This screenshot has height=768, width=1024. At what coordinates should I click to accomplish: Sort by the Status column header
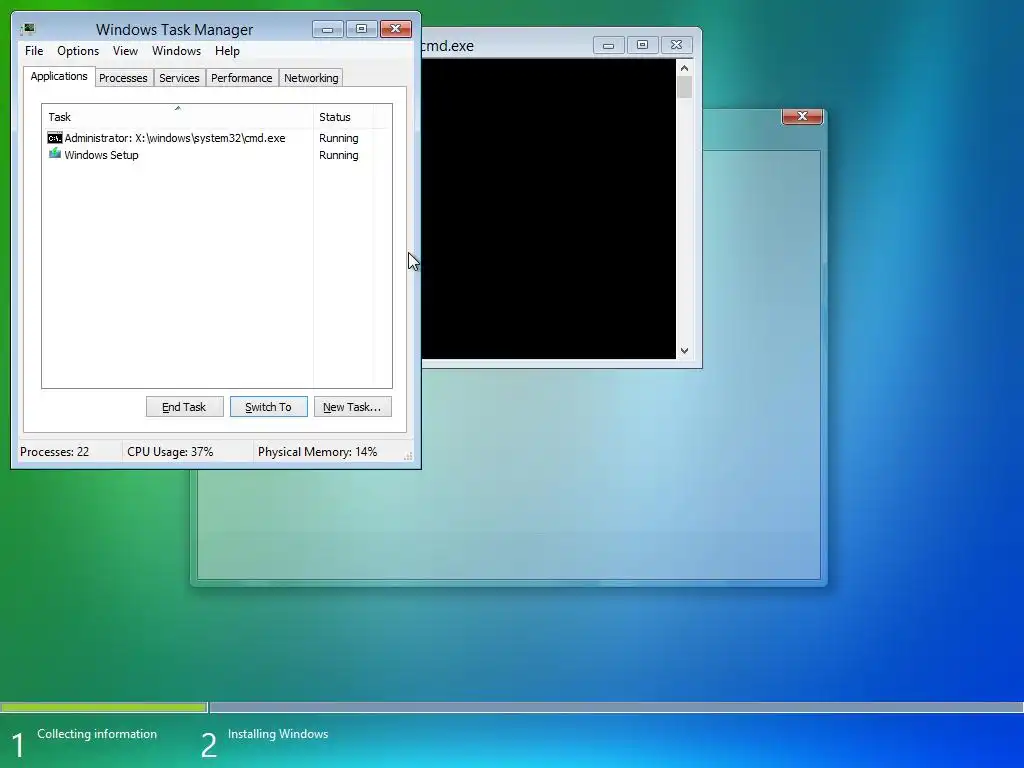coord(343,117)
